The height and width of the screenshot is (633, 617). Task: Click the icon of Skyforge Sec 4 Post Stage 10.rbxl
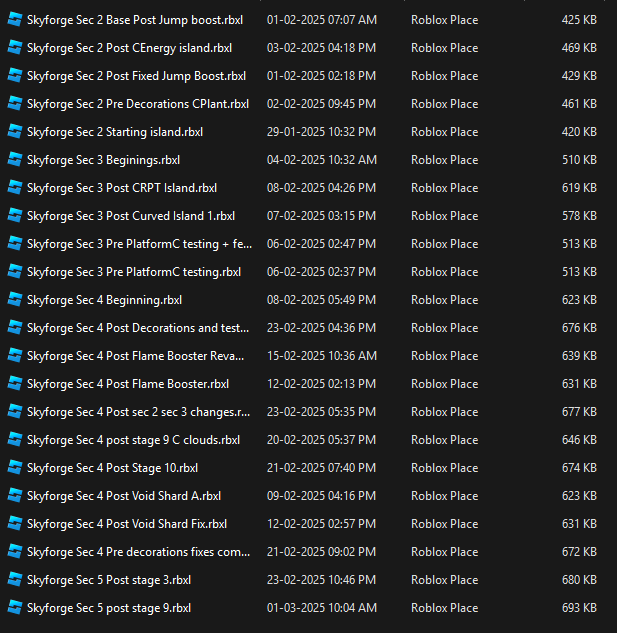pos(15,467)
